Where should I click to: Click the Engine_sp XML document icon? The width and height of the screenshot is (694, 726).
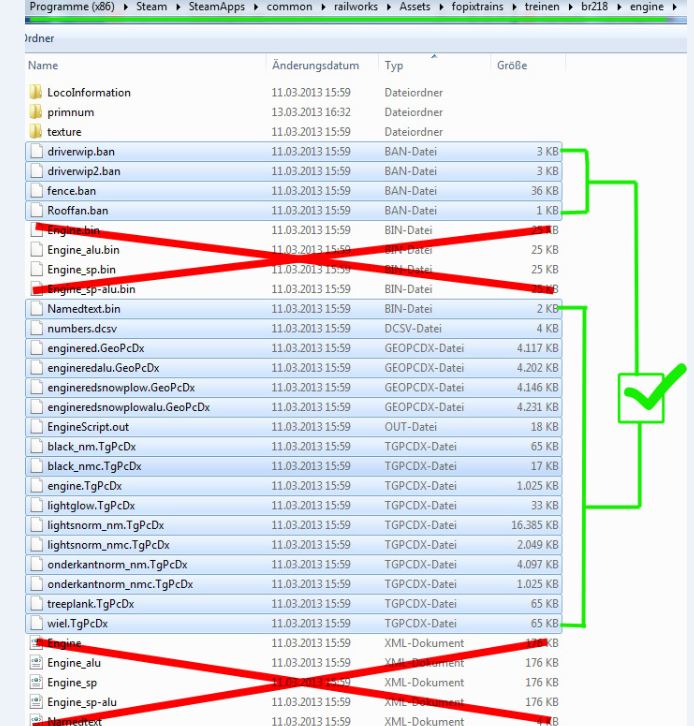point(37,682)
